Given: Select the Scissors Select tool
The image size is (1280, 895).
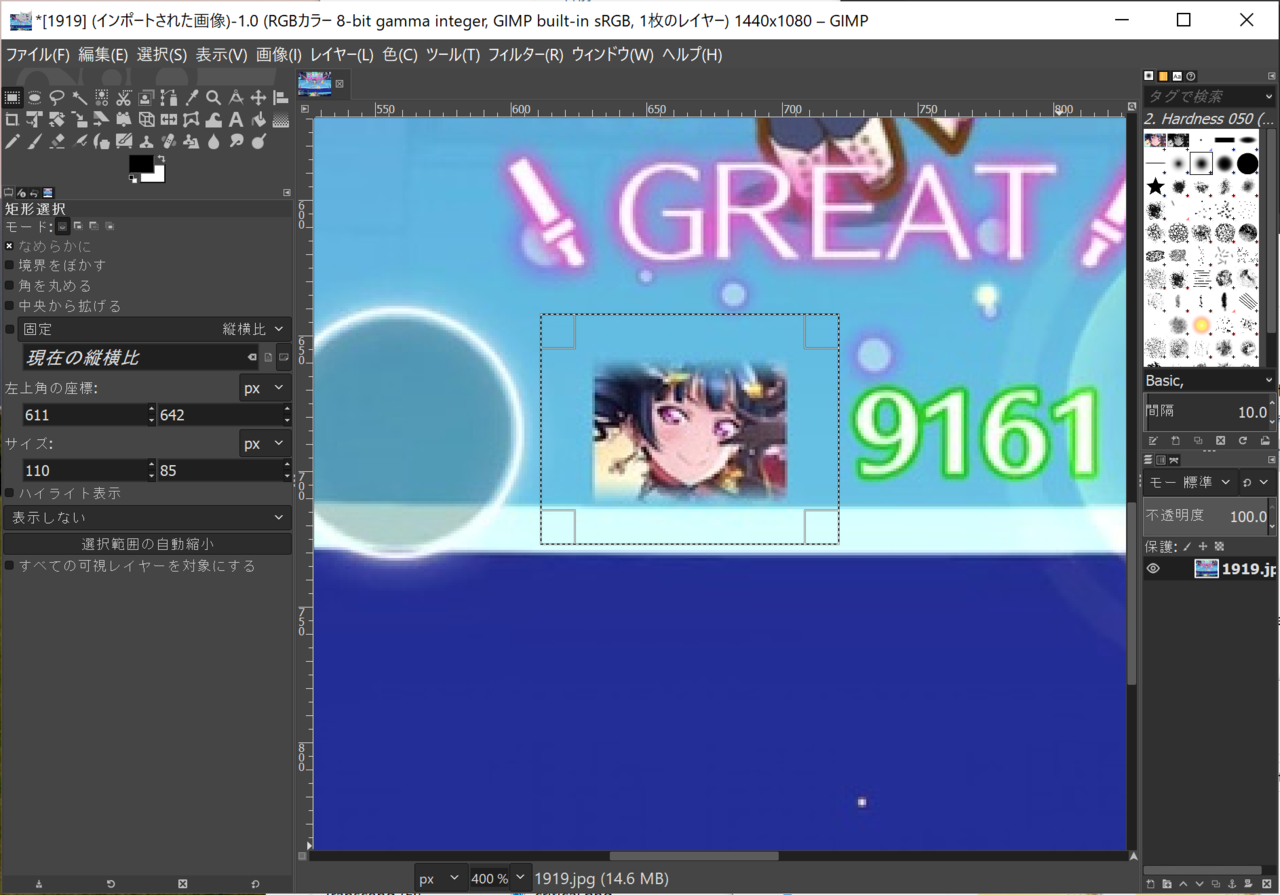Looking at the screenshot, I should coord(123,97).
